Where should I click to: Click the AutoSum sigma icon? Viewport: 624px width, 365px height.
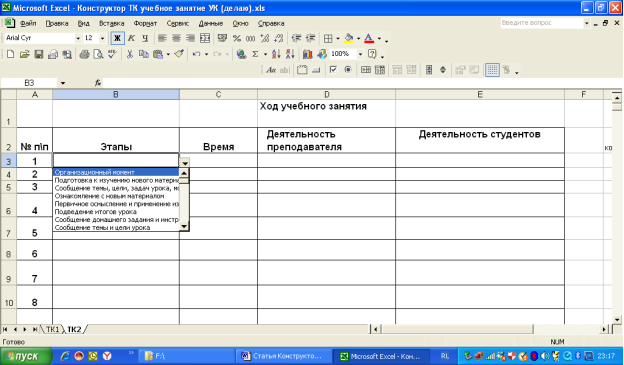255,54
